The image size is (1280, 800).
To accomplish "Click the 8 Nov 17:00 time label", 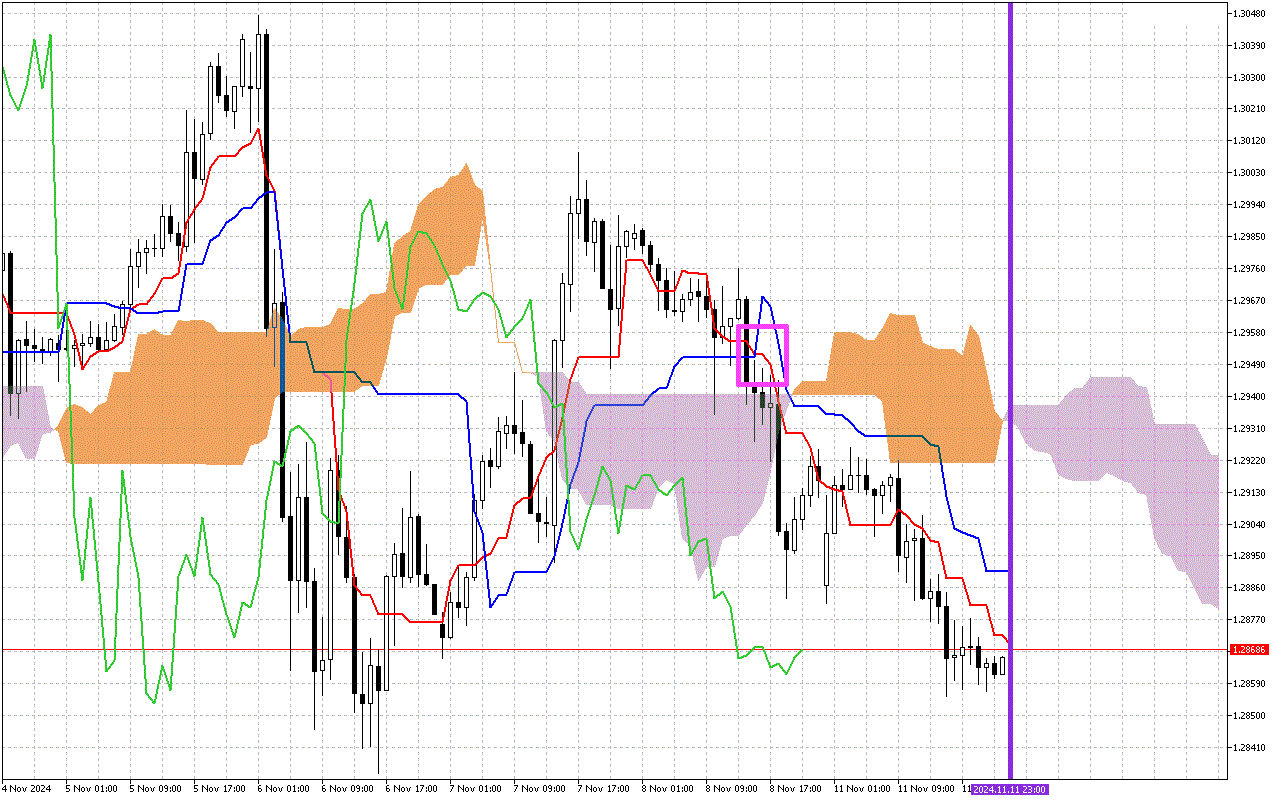I will tap(796, 789).
